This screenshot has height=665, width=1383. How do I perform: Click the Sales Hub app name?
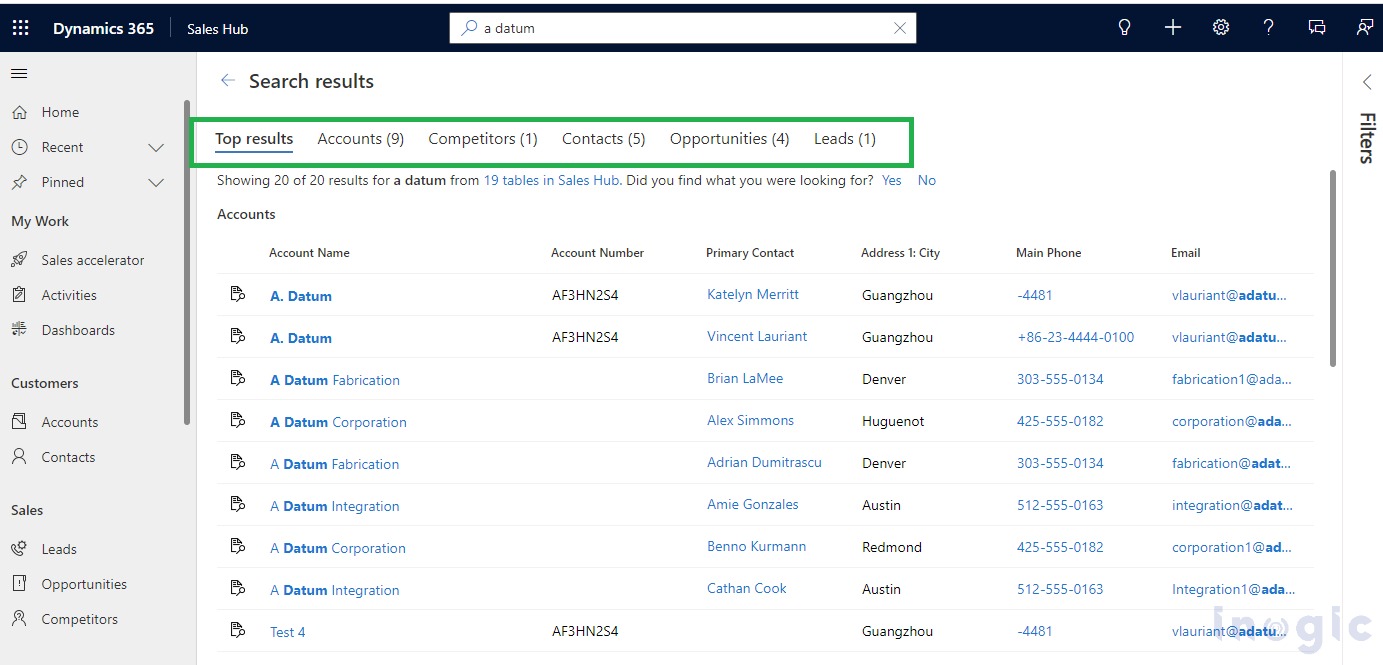tap(217, 29)
